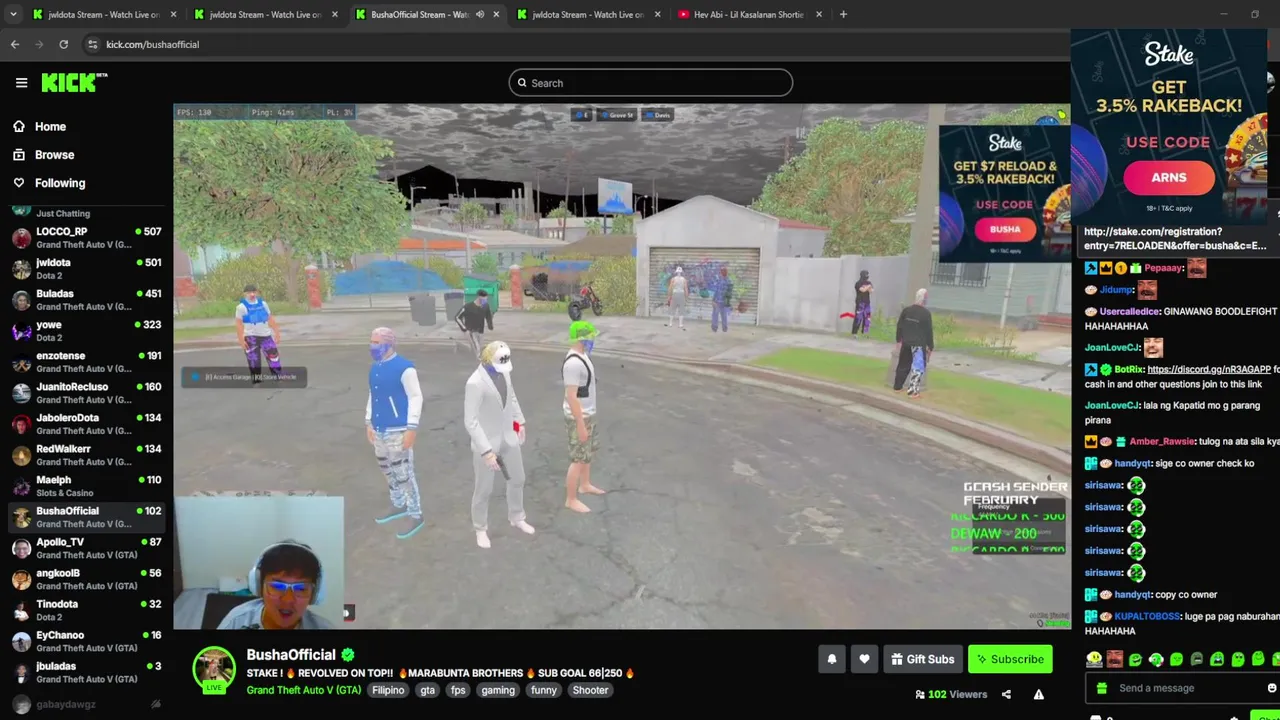Image resolution: width=1280 pixels, height=720 pixels.
Task: Click site info icon in address bar
Action: (92, 44)
